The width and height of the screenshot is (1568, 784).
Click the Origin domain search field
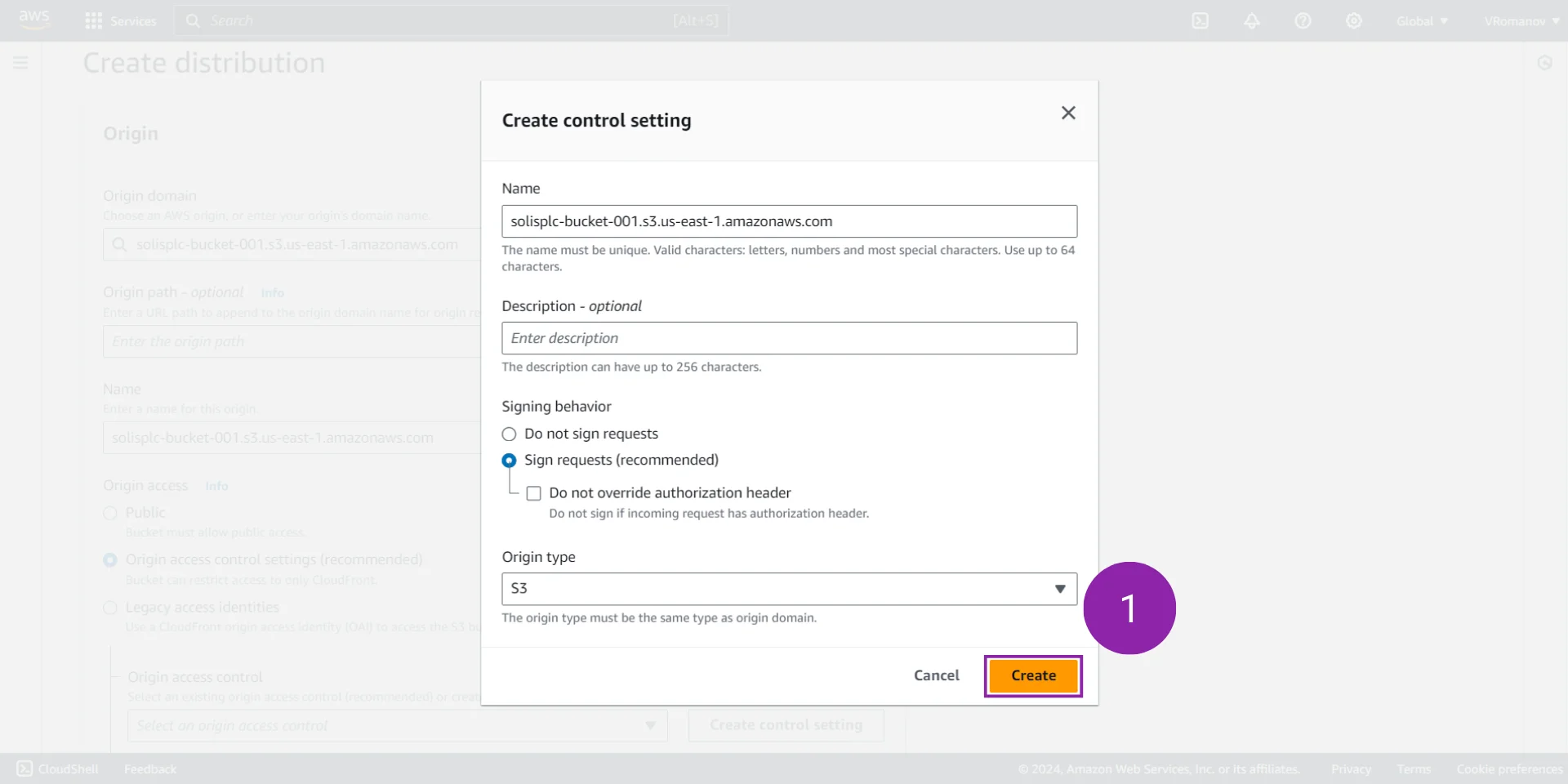(x=292, y=244)
